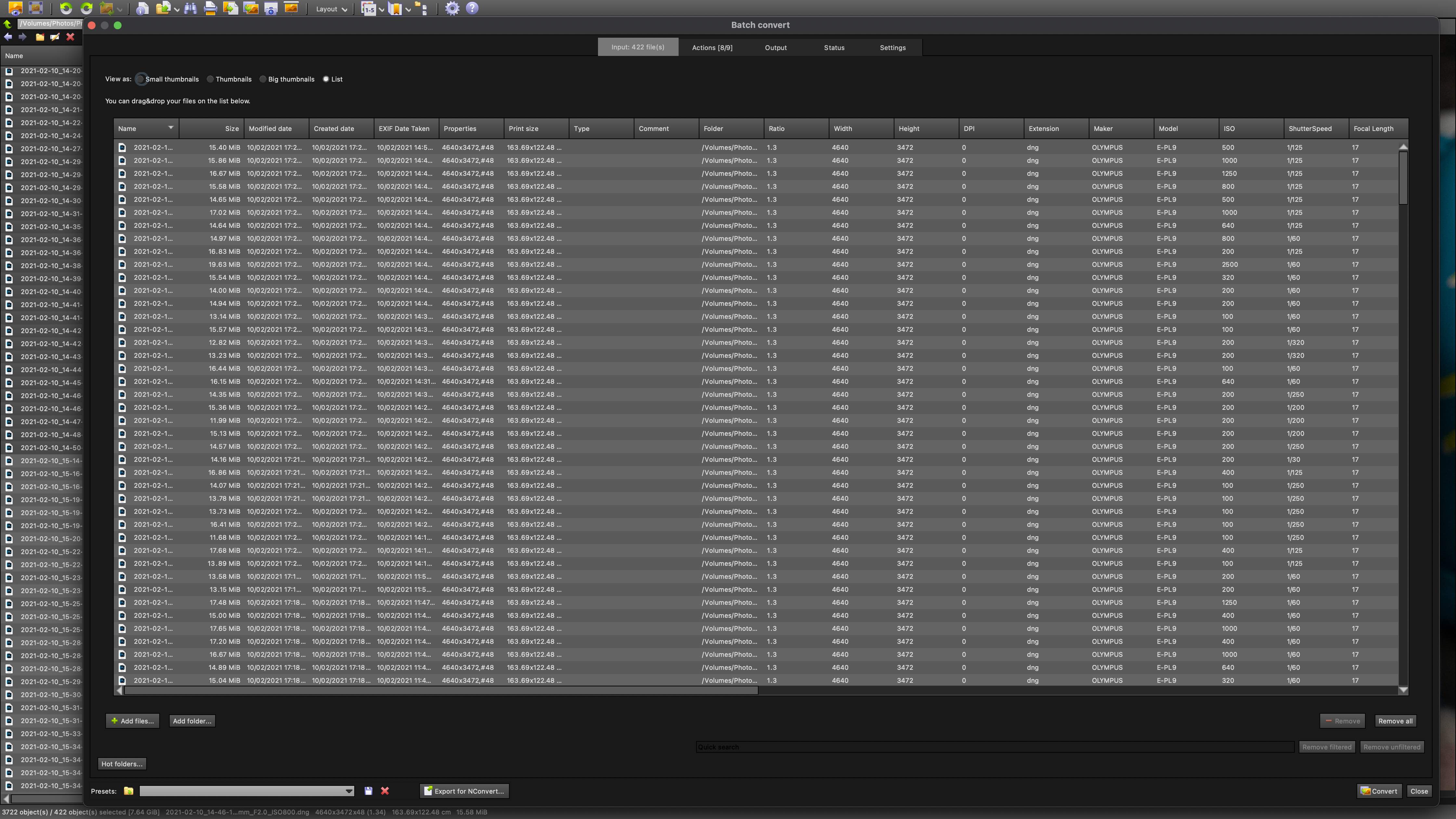Select the Thumbnails radio button

(x=210, y=79)
